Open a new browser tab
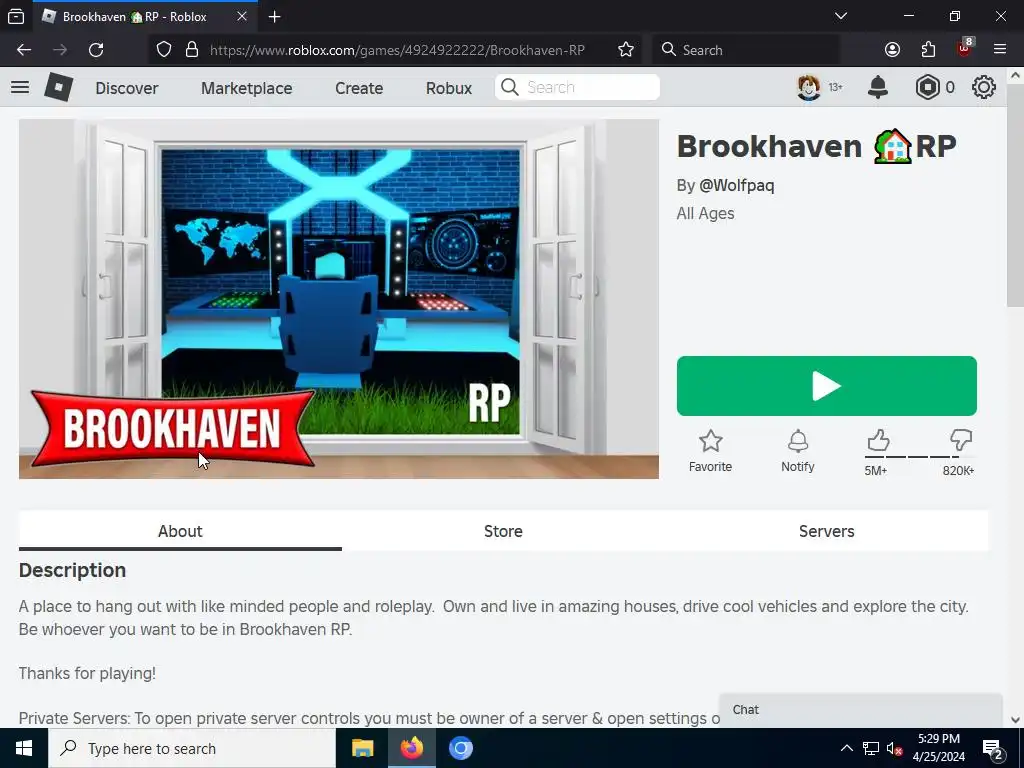The width and height of the screenshot is (1024, 768). pyautogui.click(x=275, y=16)
